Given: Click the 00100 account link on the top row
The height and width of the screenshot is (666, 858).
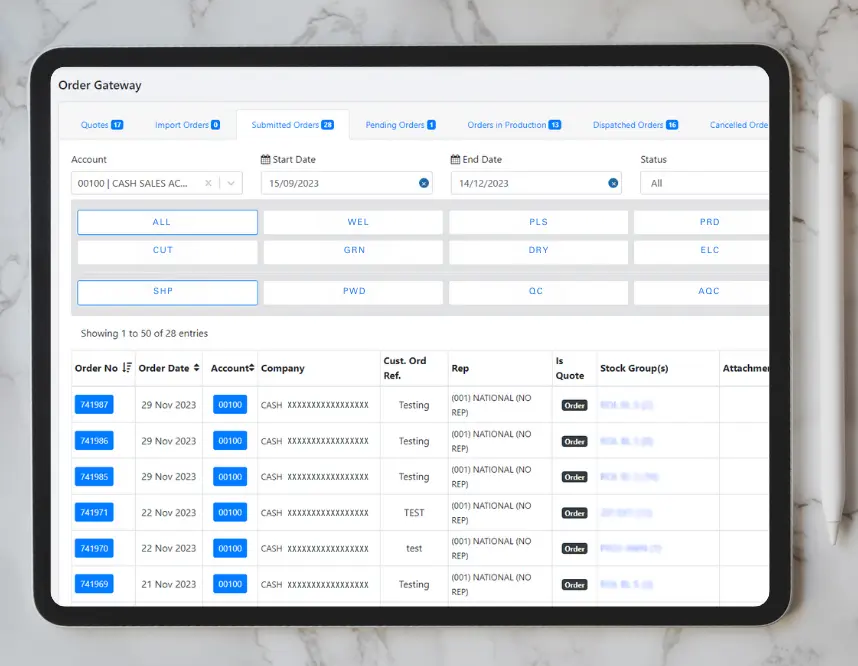Looking at the screenshot, I should pos(229,404).
